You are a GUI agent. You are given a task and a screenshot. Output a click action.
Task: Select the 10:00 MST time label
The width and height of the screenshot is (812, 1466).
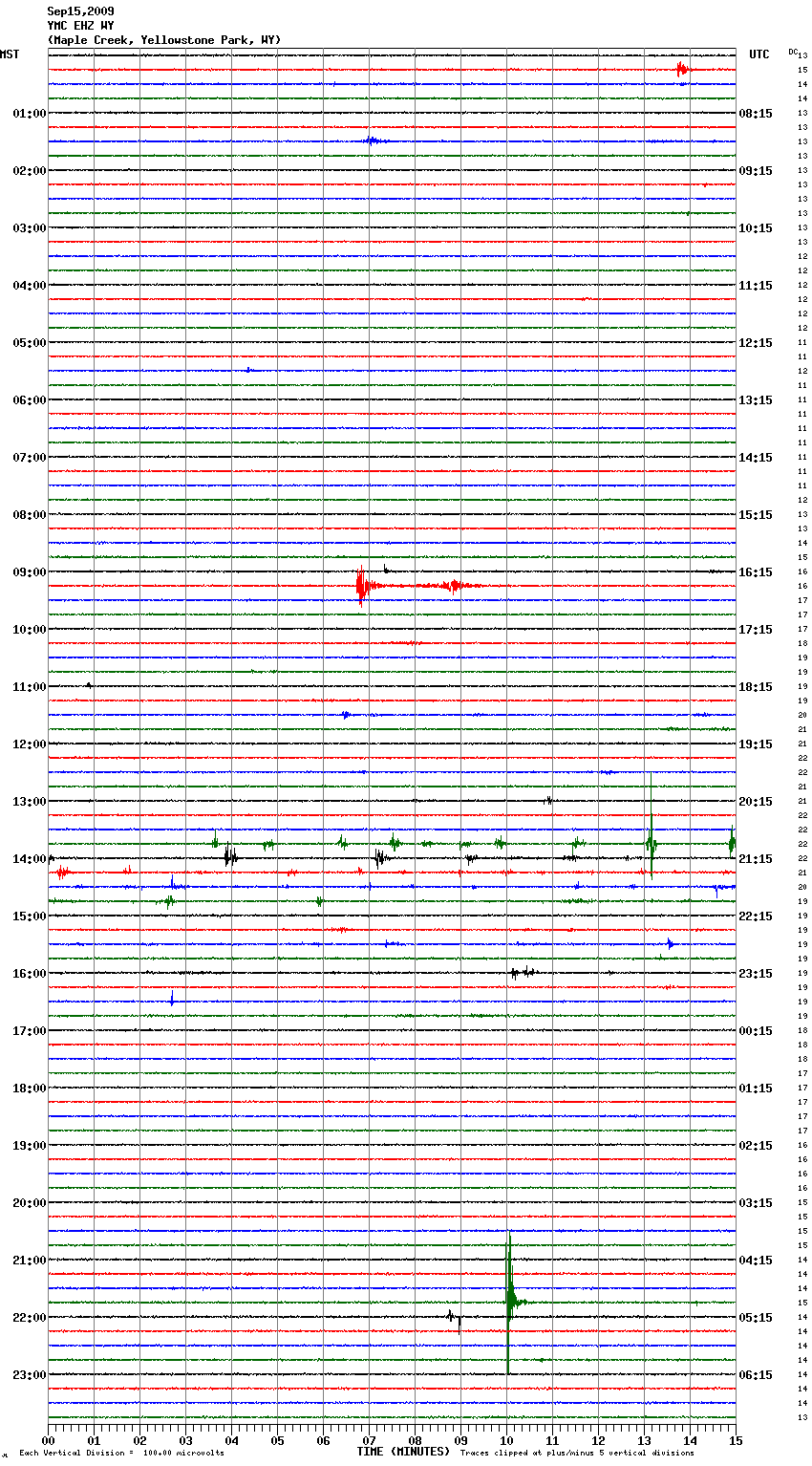tap(29, 630)
